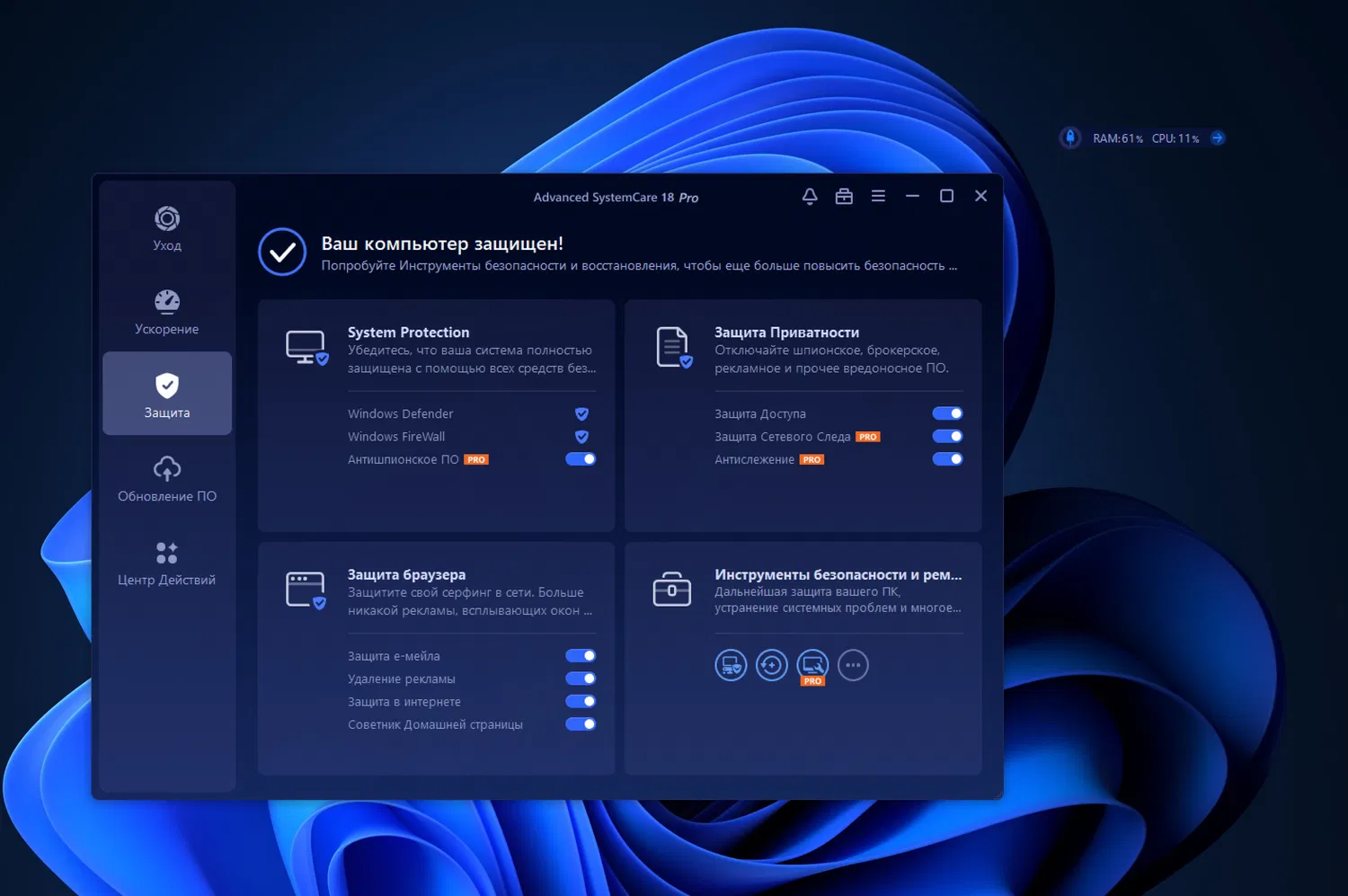Toggle Советник Домашней страницы switch
The height and width of the screenshot is (896, 1348).
[x=581, y=724]
